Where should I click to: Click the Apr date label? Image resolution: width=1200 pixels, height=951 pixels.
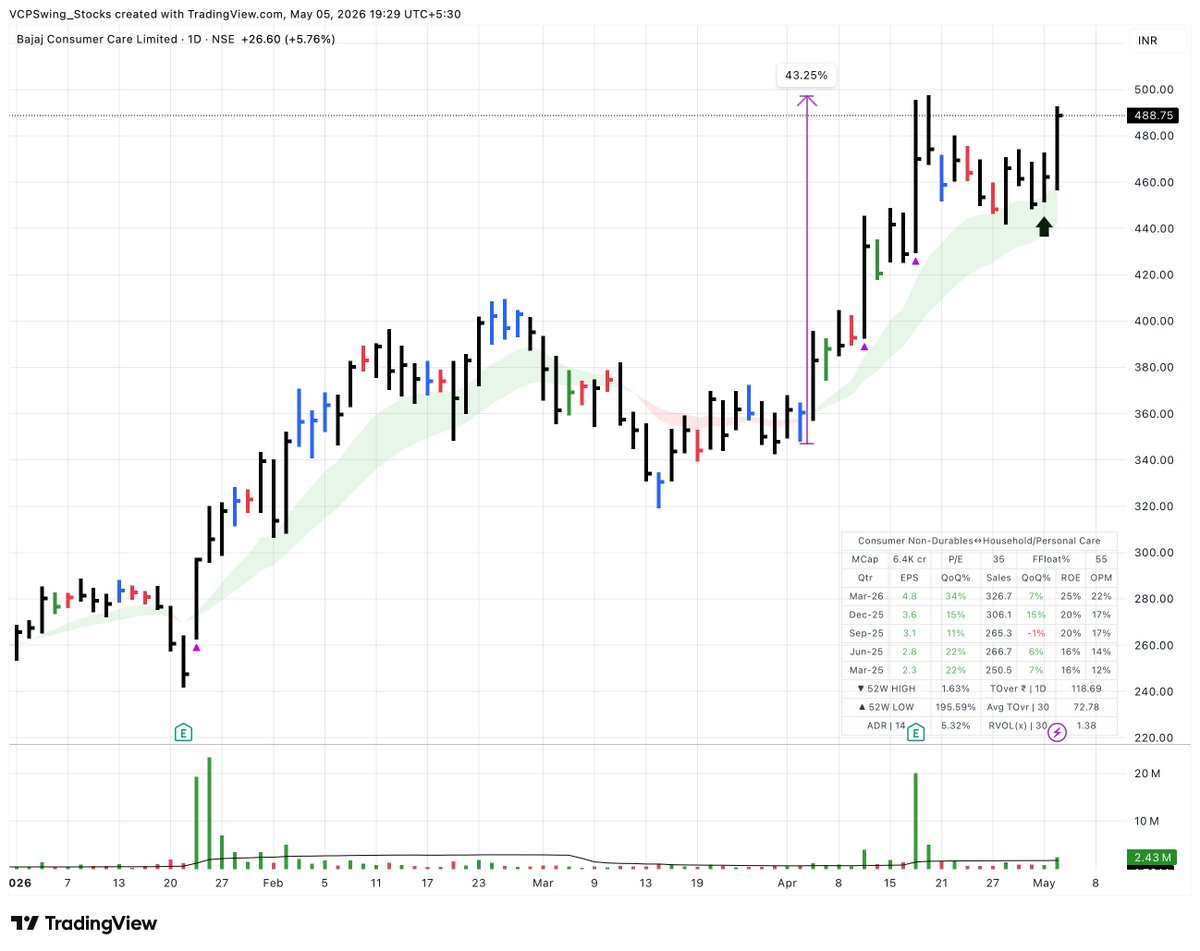(786, 884)
